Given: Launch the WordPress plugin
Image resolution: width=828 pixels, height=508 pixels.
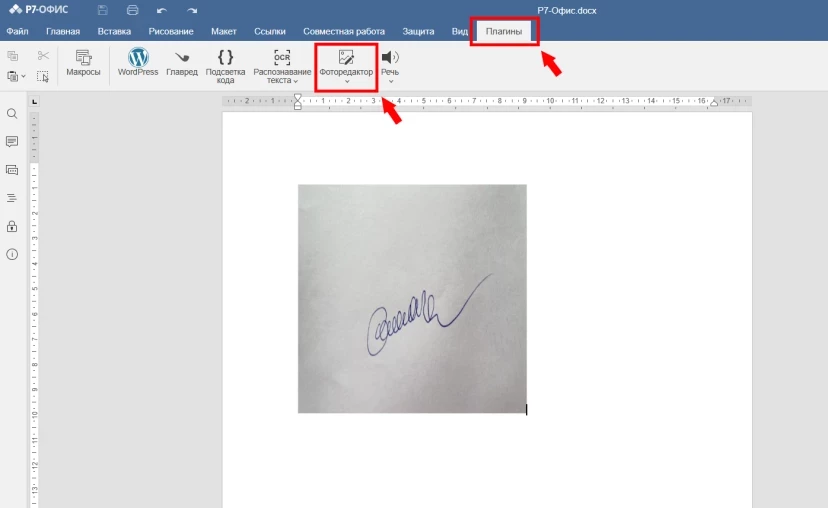Looking at the screenshot, I should 138,62.
